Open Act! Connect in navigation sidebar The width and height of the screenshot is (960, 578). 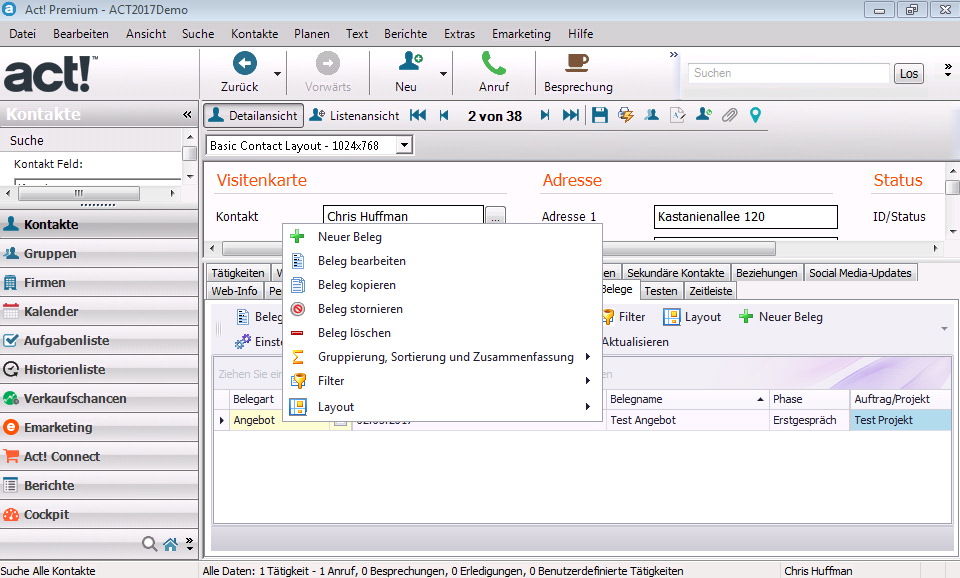(x=99, y=456)
